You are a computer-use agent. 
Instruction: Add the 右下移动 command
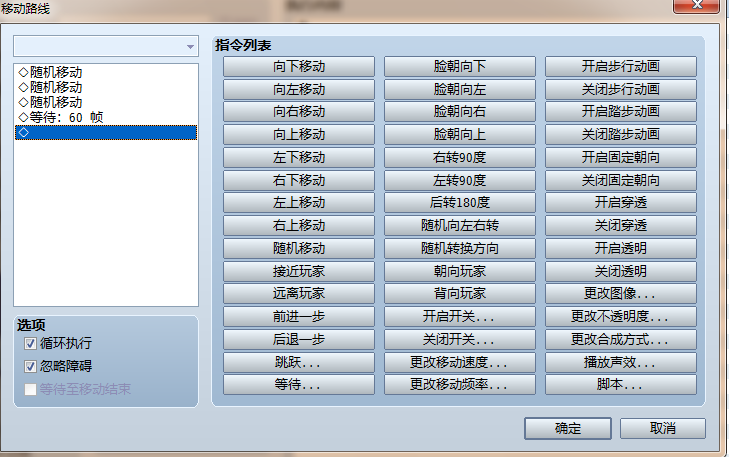[x=298, y=180]
